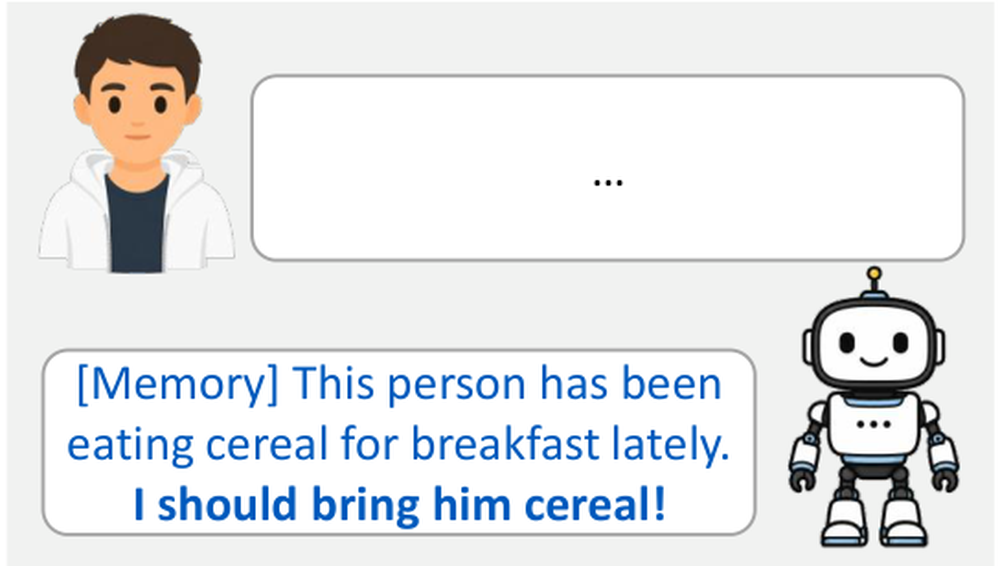
Task: Click the empty user speech bubble
Action: [608, 168]
